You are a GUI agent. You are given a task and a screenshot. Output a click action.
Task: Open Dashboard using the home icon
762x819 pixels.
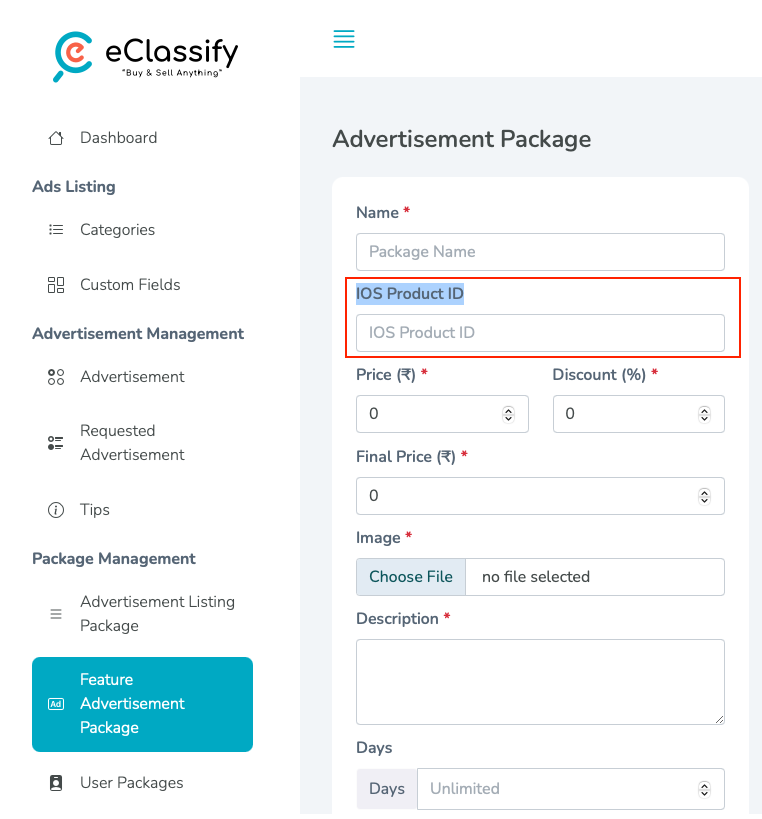pos(56,137)
